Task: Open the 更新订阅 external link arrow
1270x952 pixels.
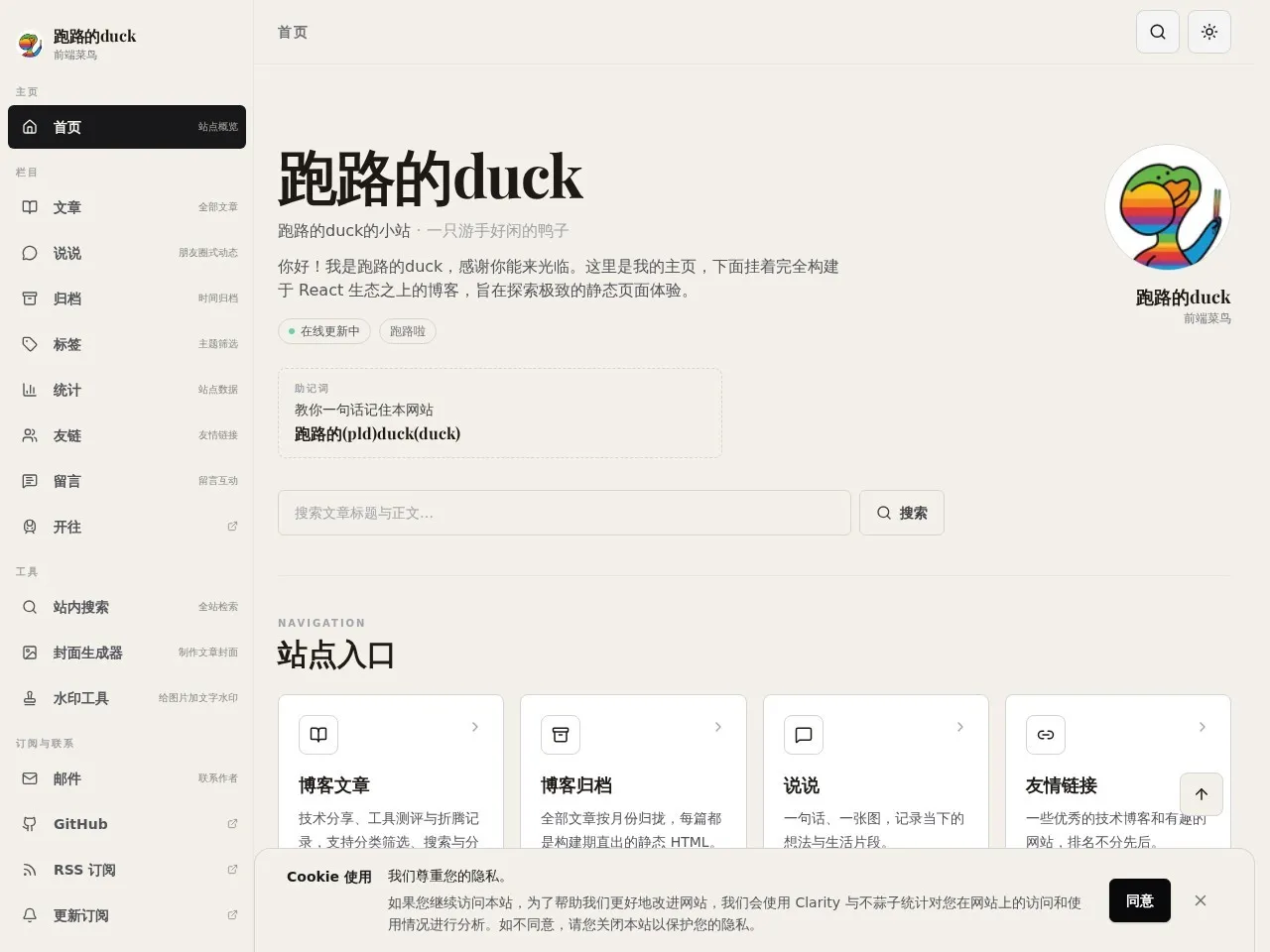Action: 232,915
